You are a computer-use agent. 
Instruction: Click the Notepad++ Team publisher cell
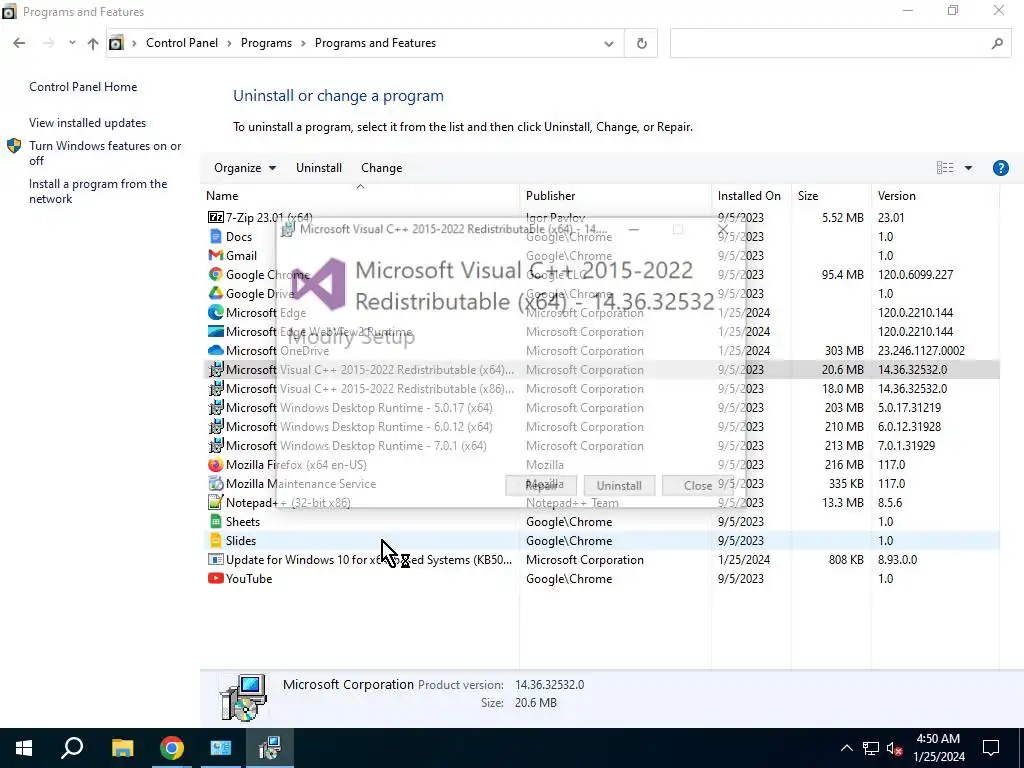(x=572, y=503)
